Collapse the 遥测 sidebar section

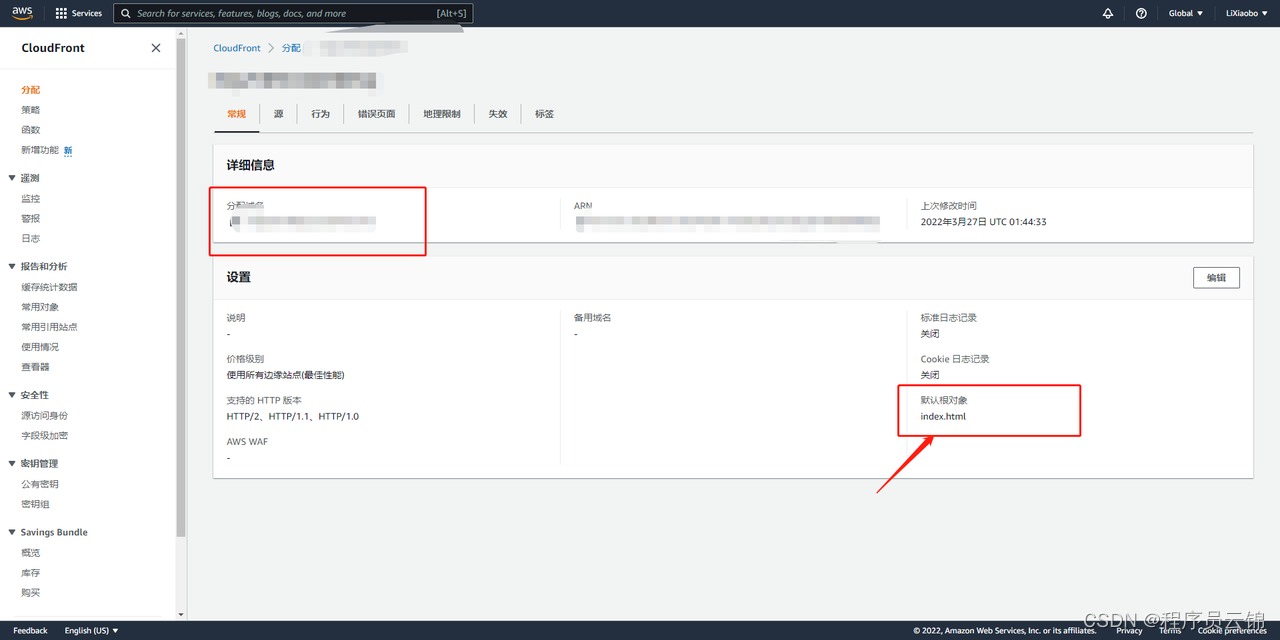point(12,178)
